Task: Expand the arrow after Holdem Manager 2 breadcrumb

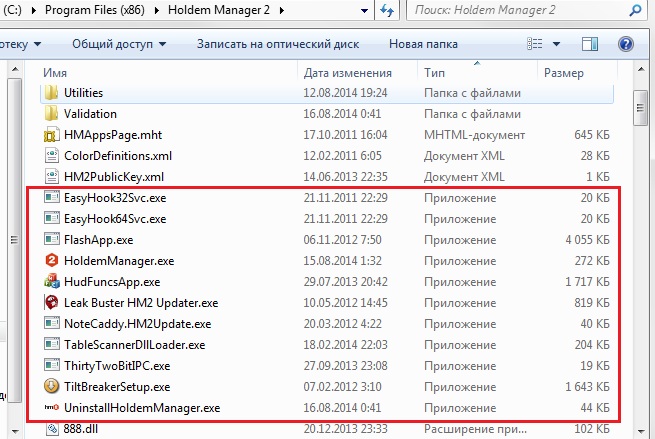Action: point(282,10)
